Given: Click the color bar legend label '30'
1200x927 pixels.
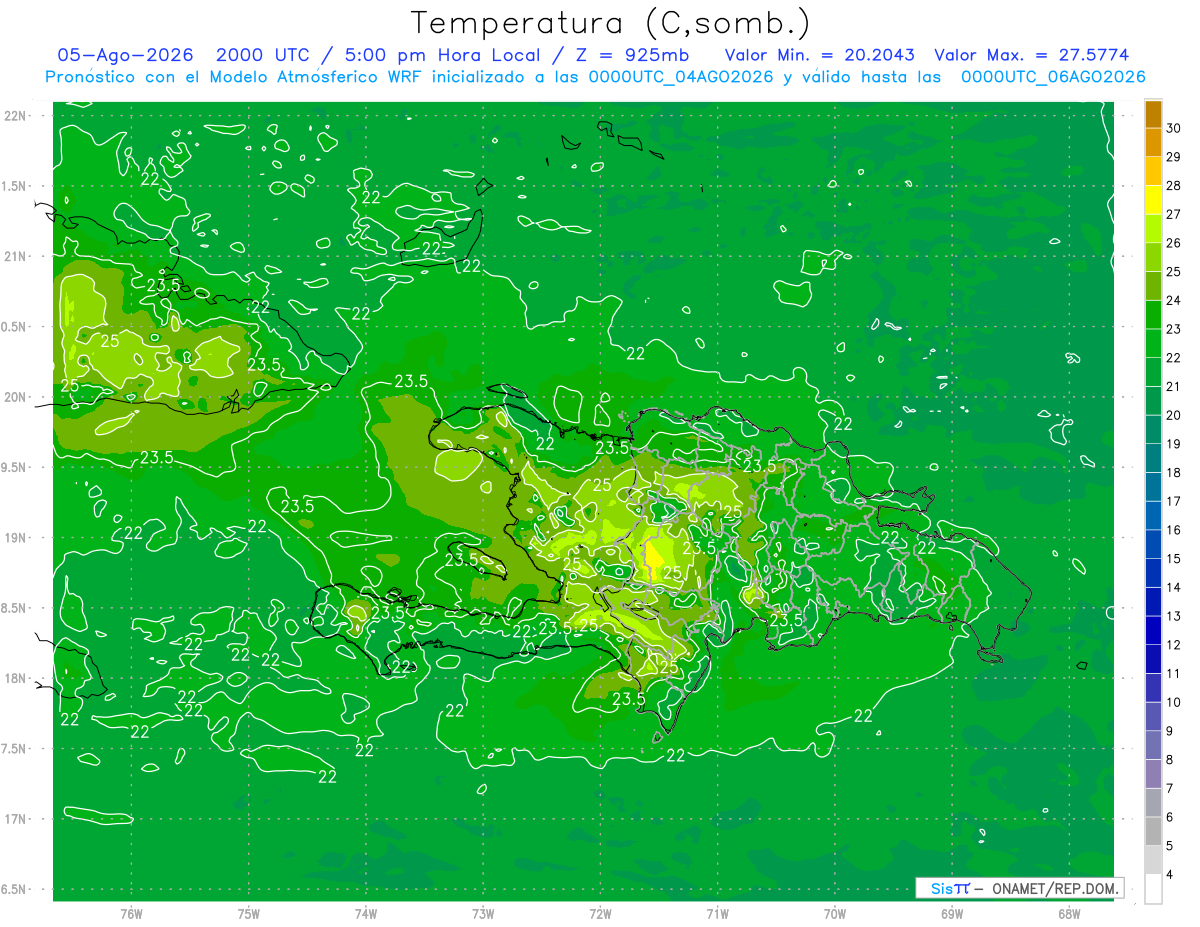Looking at the screenshot, I should point(1173,128).
